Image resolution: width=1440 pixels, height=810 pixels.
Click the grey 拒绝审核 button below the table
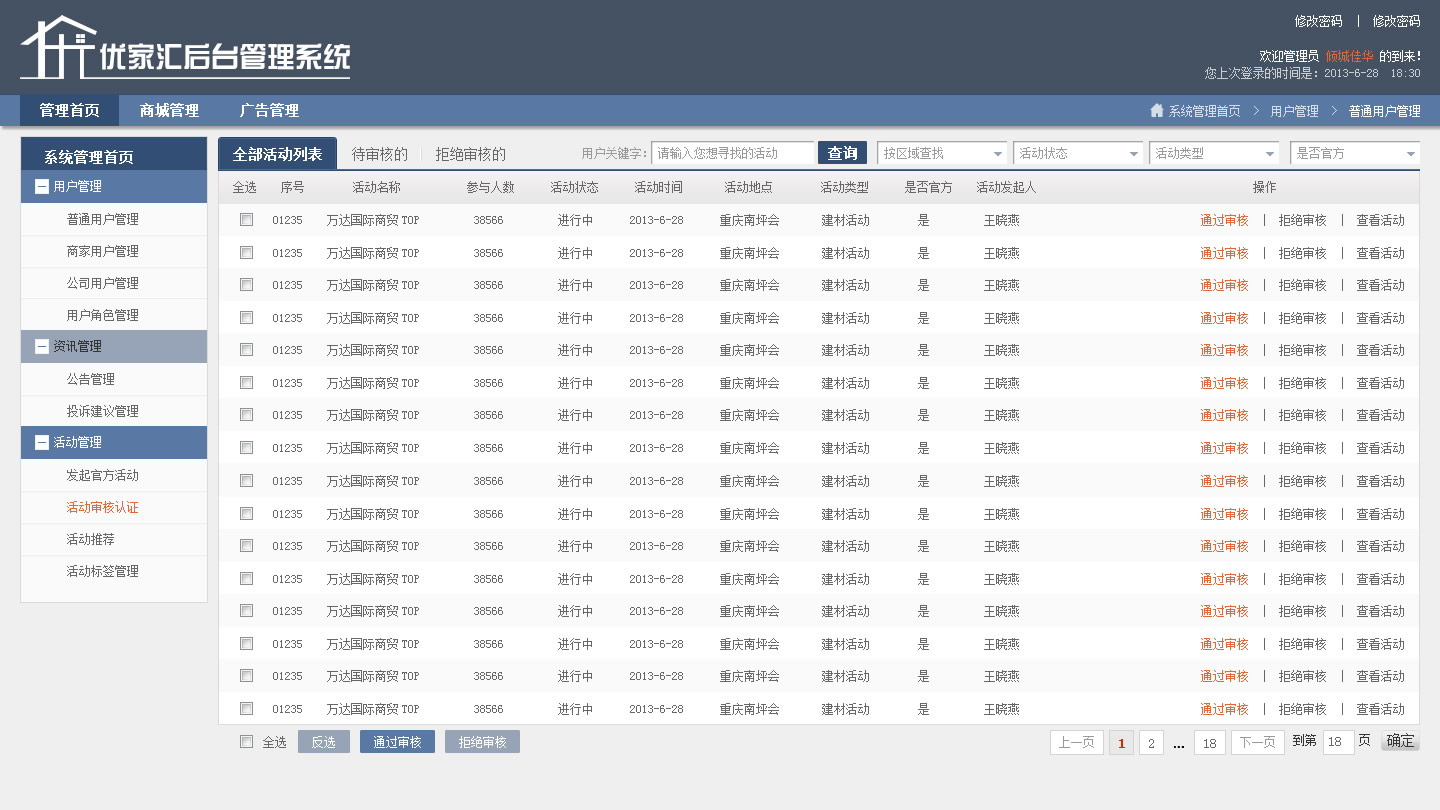[482, 742]
